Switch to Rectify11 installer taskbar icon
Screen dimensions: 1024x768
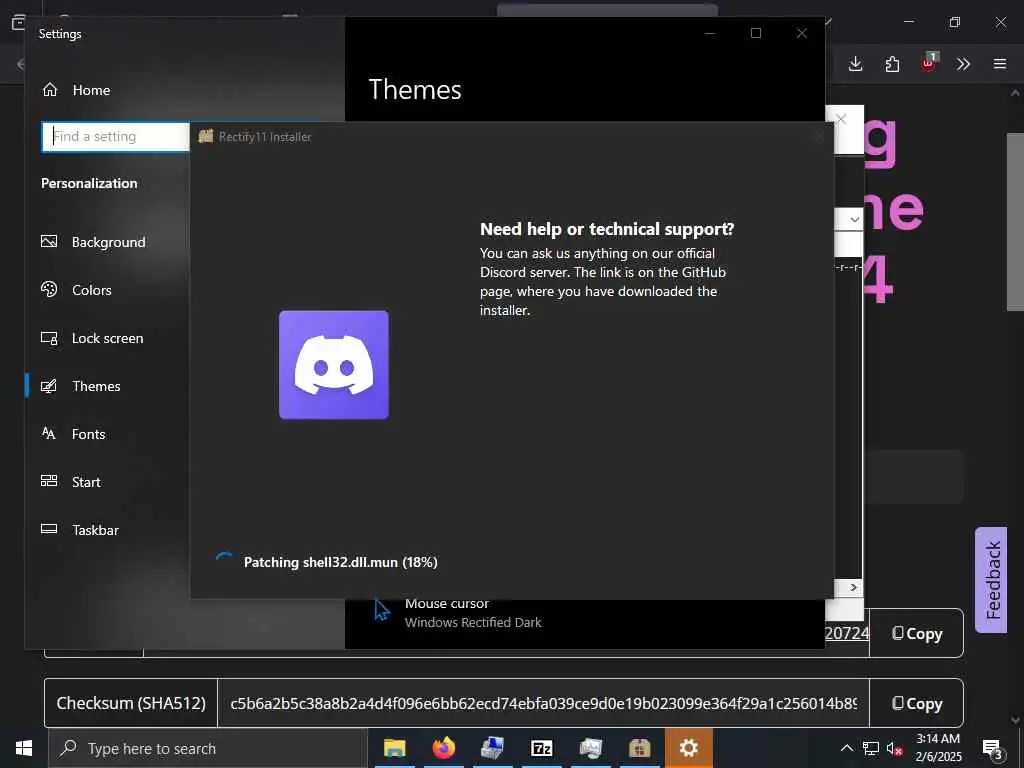(639, 748)
